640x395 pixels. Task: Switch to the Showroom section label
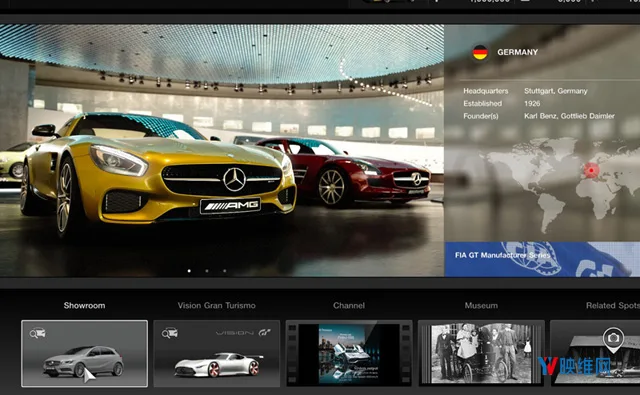pyautogui.click(x=84, y=306)
